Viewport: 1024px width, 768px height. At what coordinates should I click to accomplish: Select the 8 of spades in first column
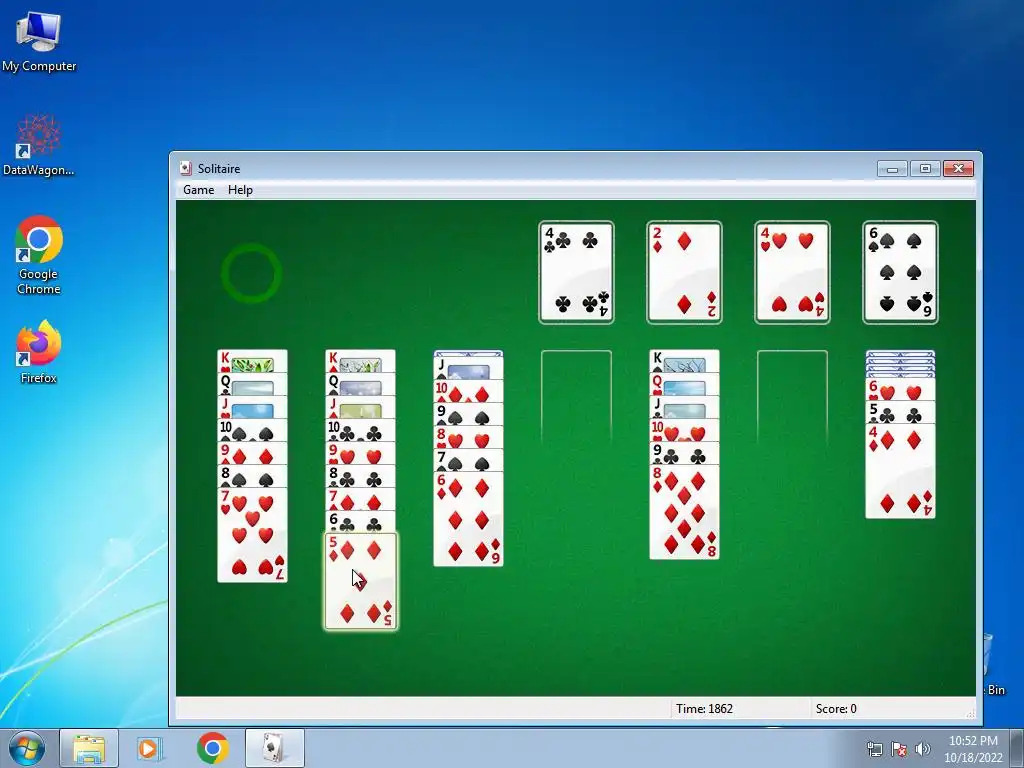click(x=252, y=476)
